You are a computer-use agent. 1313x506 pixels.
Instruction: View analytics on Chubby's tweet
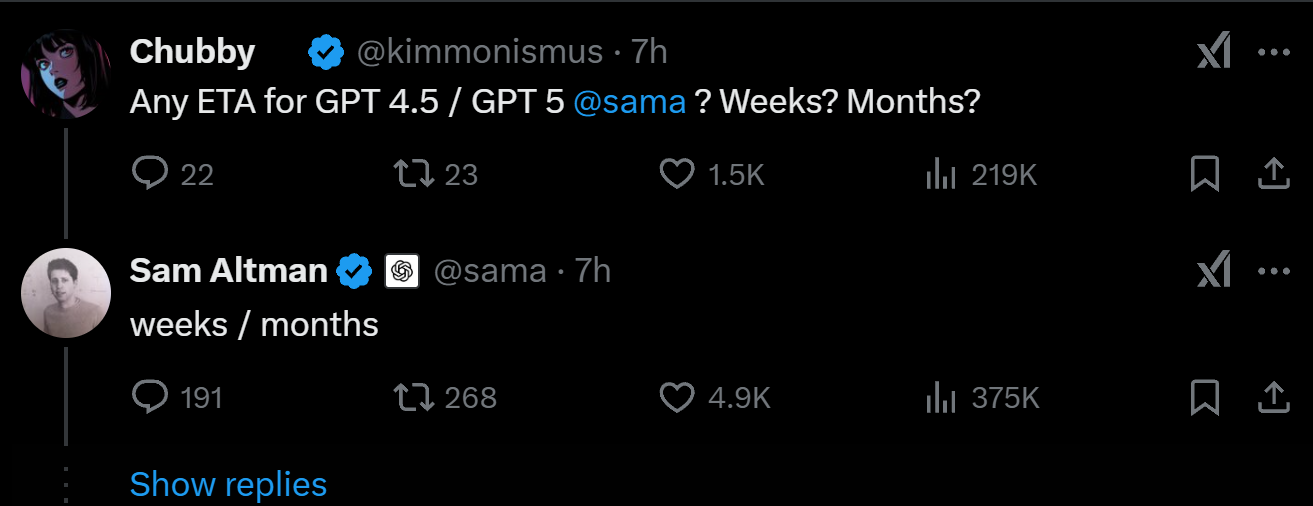click(941, 175)
